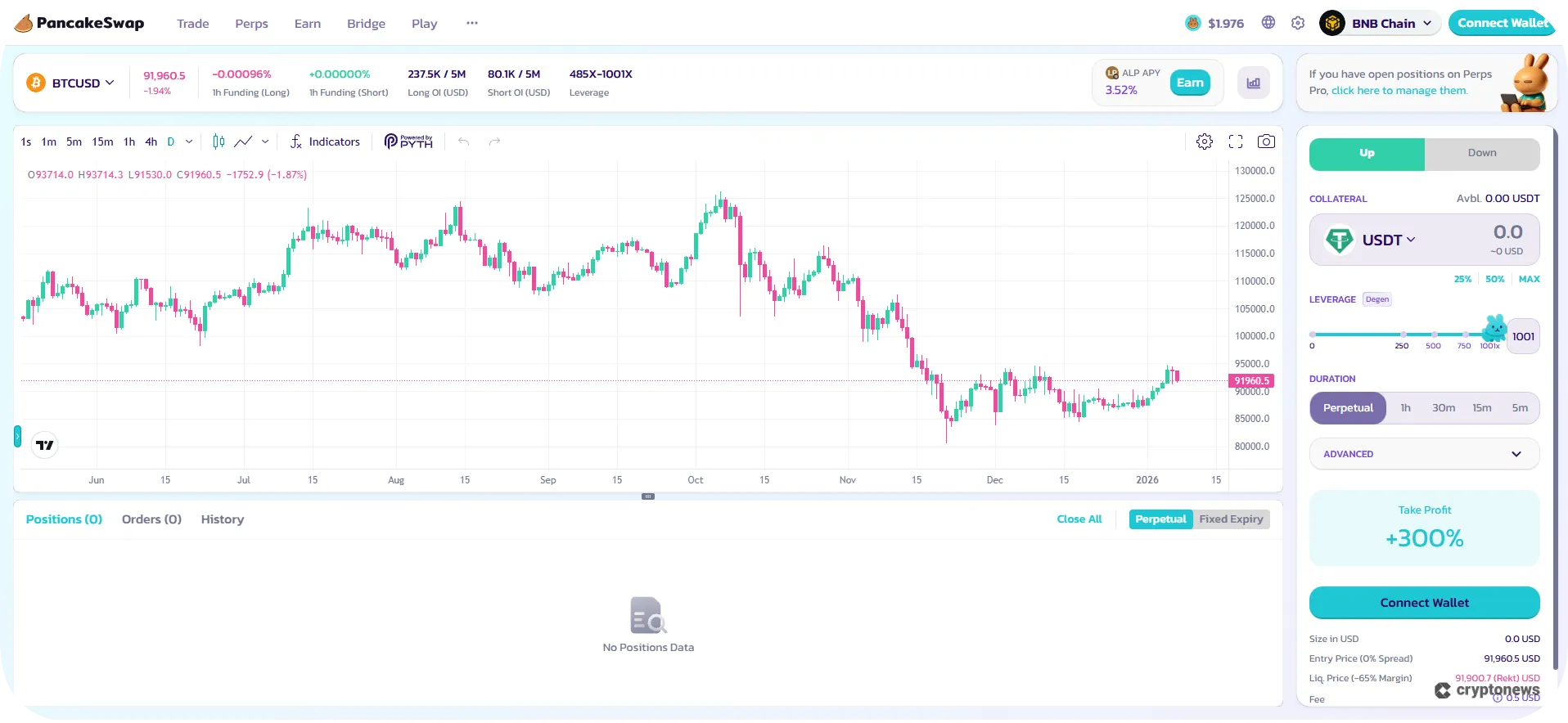Set collateral to 50%
1568x723 pixels.
tap(1495, 279)
